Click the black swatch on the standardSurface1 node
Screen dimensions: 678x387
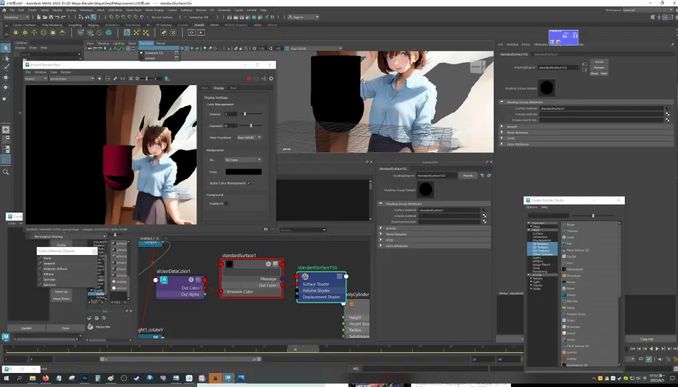pos(229,264)
